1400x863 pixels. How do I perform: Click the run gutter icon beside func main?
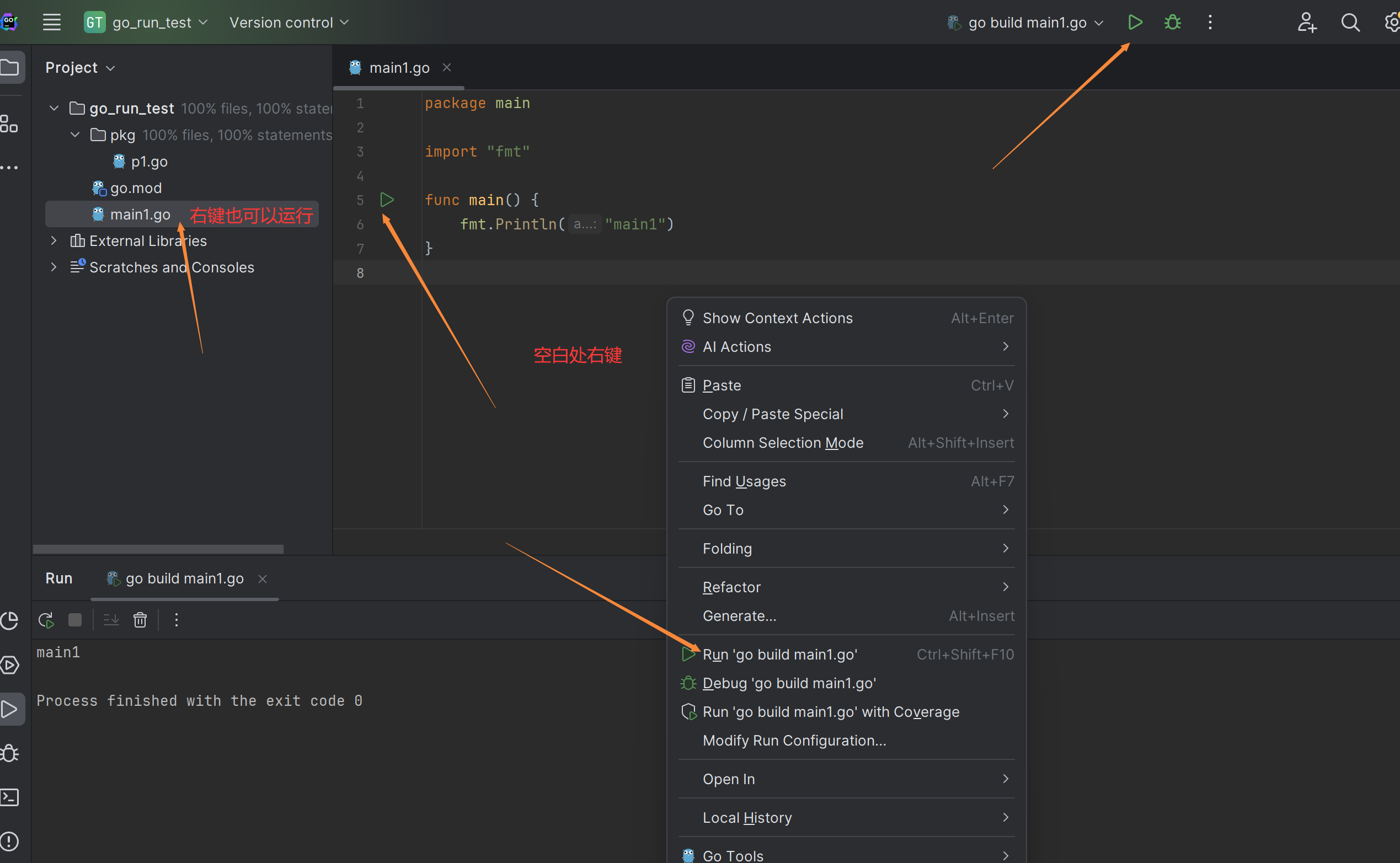click(x=387, y=200)
